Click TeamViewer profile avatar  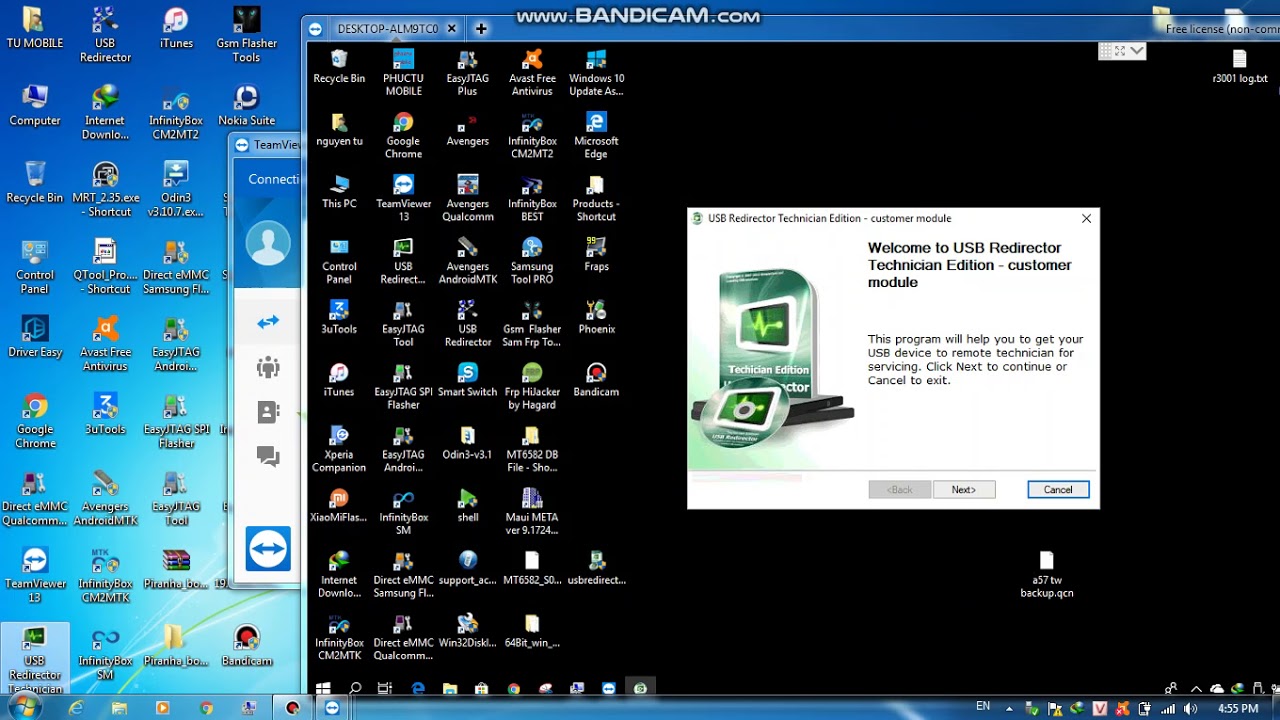pos(268,243)
